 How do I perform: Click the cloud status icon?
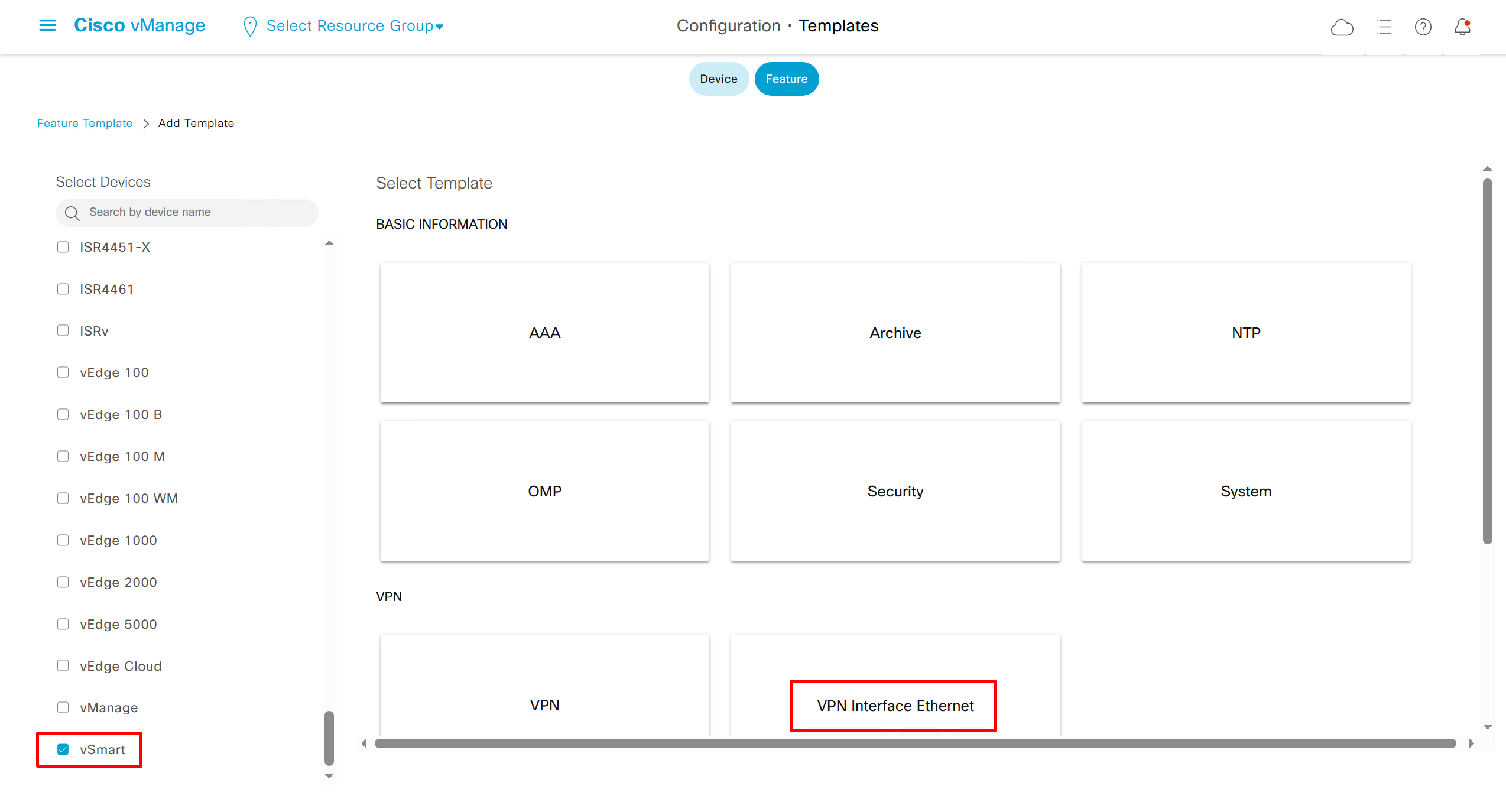tap(1342, 27)
